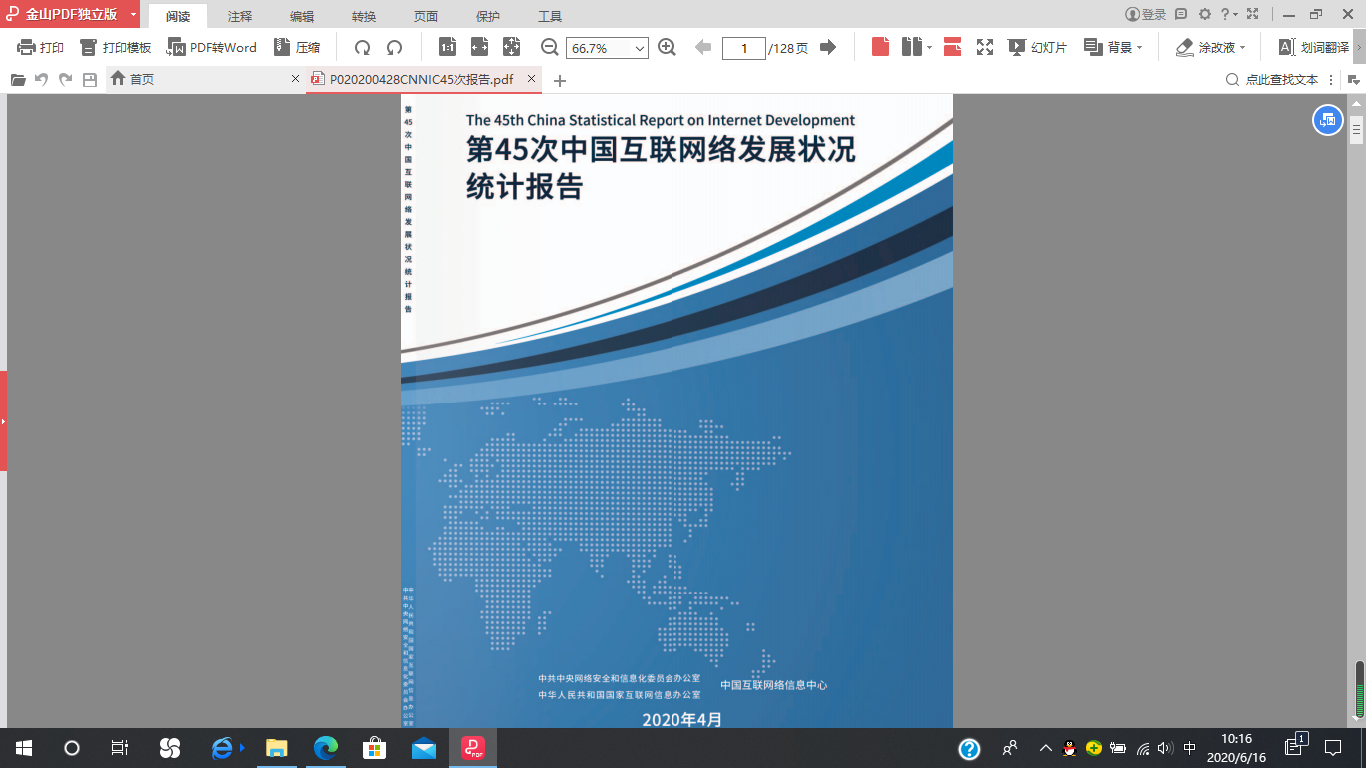This screenshot has height=768, width=1366.
Task: Click the zoom out magnifier
Action: click(x=550, y=48)
